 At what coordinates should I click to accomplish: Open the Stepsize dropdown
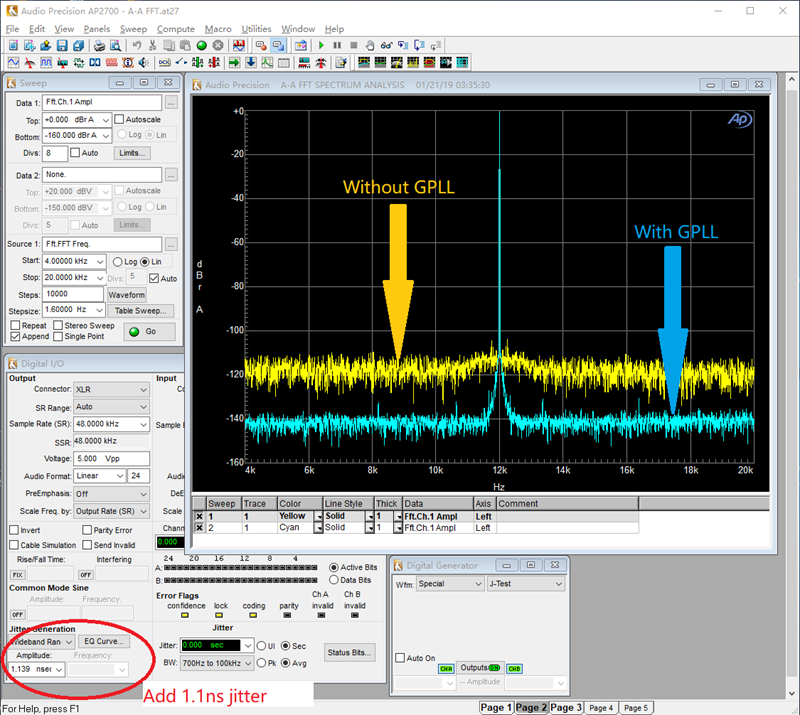click(x=99, y=309)
